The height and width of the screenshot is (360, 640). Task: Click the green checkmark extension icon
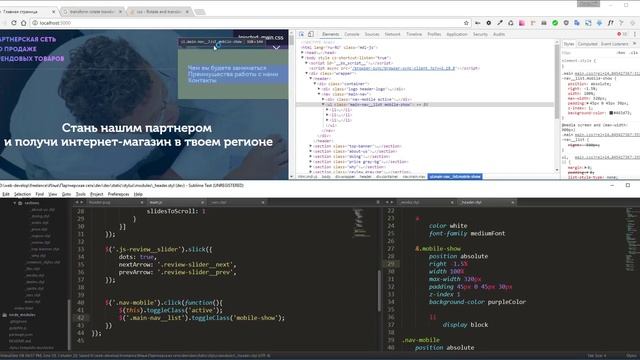tap(555, 23)
